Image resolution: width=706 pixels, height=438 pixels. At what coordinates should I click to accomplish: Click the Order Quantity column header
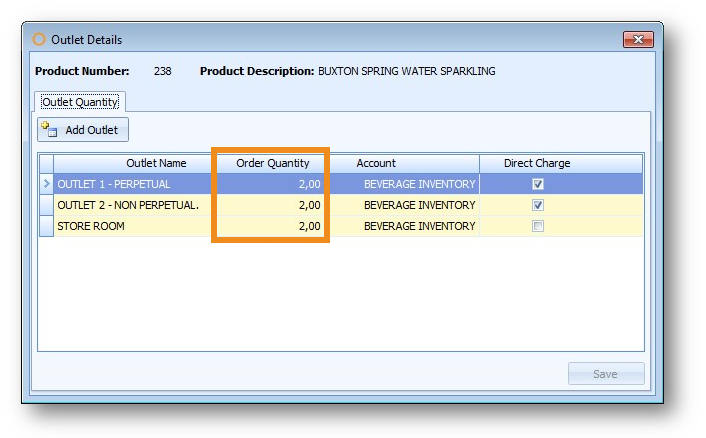coord(272,163)
